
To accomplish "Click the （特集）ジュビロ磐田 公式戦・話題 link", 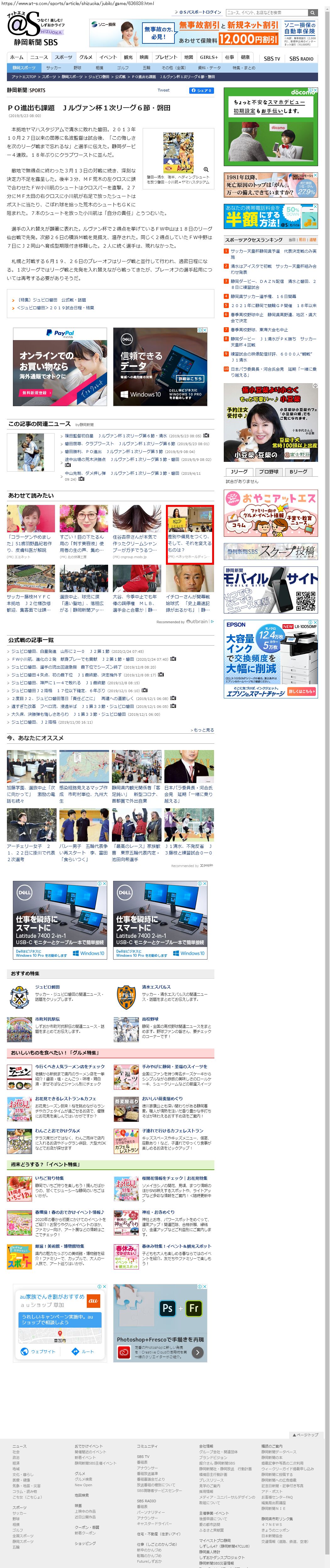I will 52,300.
